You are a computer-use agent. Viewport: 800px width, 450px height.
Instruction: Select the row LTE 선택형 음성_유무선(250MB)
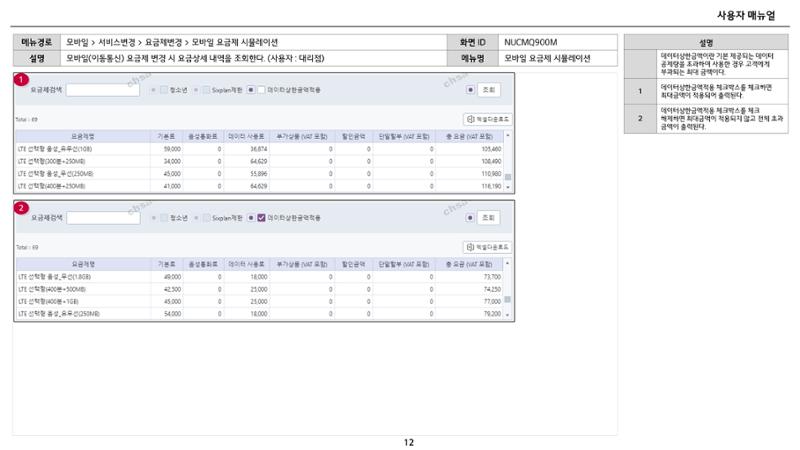click(x=259, y=314)
